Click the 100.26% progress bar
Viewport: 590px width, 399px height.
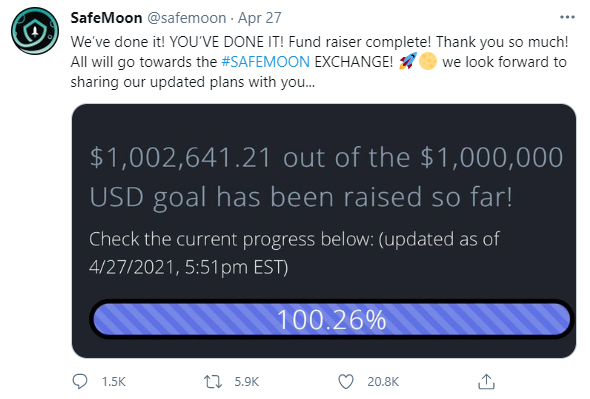[331, 320]
